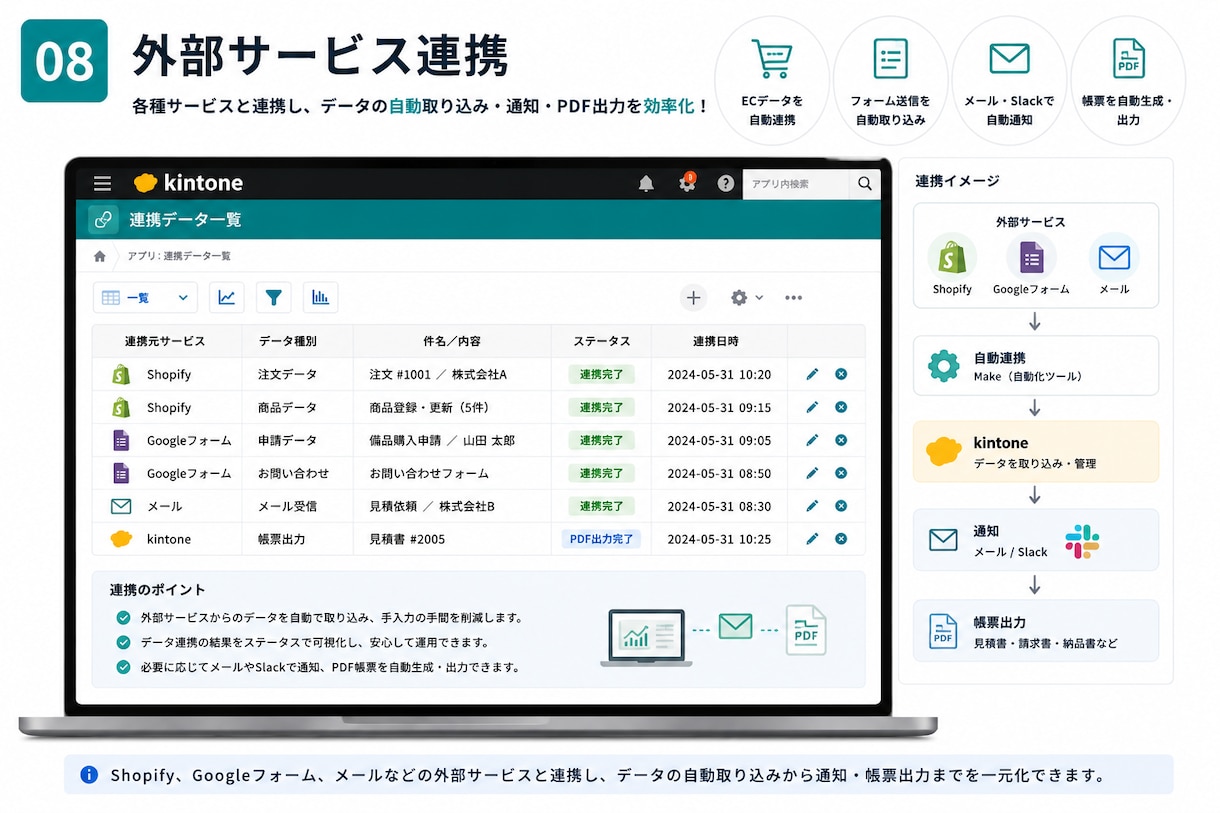The width and height of the screenshot is (1220, 813).
Task: Click the ステータス column header
Action: 601,341
